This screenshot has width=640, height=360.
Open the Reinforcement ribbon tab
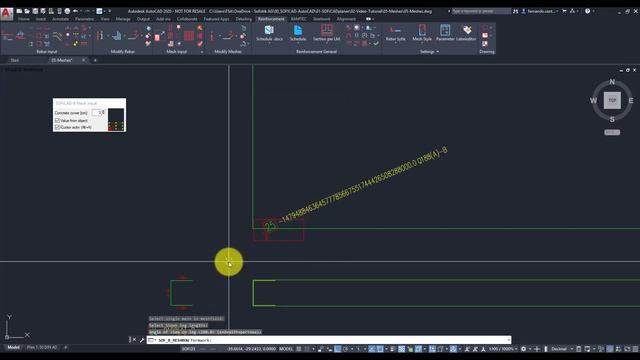point(271,19)
